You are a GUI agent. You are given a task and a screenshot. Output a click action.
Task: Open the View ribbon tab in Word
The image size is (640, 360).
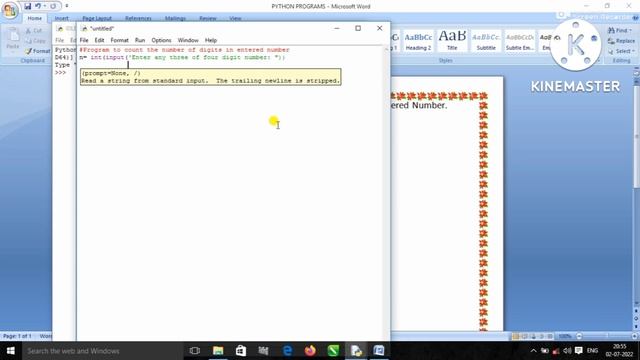235,18
